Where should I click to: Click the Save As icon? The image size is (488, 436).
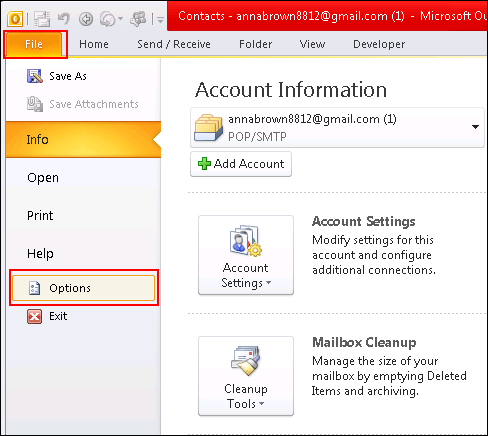click(35, 76)
